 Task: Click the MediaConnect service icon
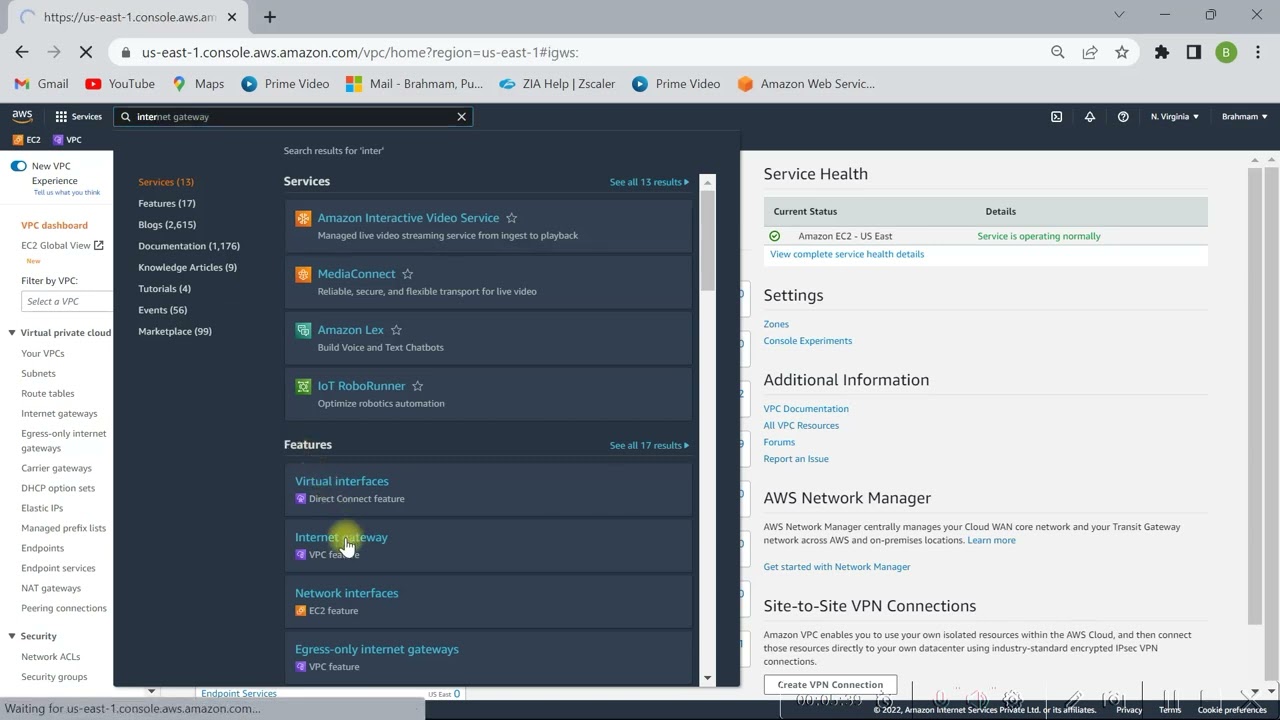[303, 274]
